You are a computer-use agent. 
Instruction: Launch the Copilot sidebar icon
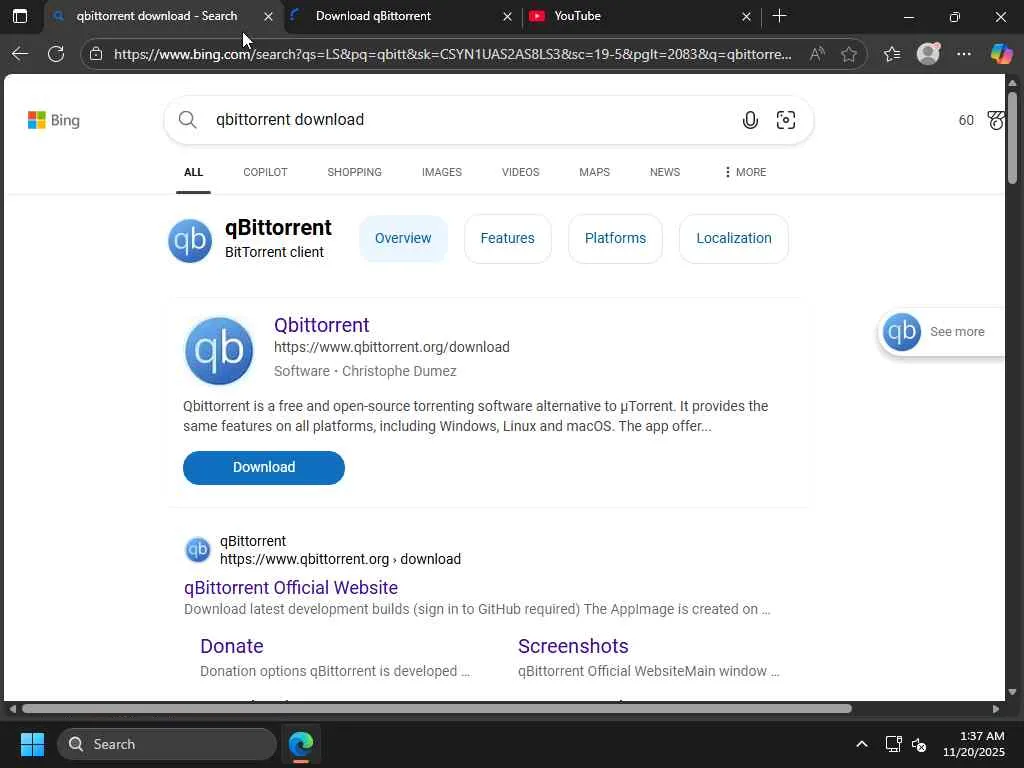pyautogui.click(x=1001, y=54)
